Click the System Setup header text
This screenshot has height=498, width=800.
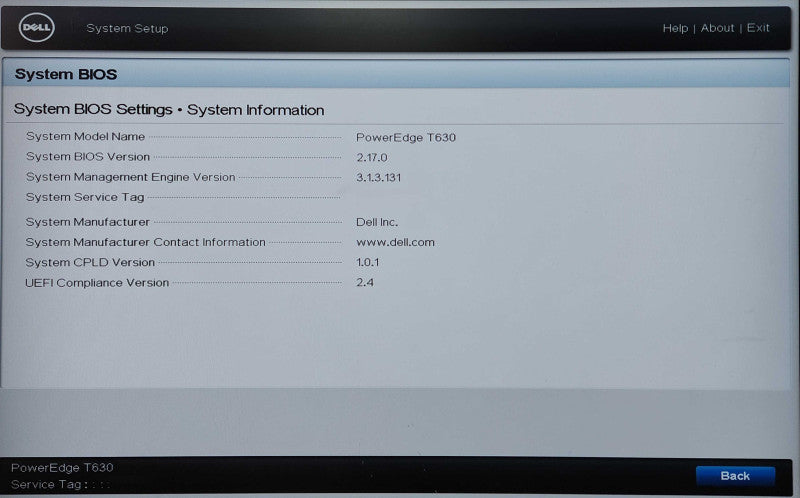point(127,29)
